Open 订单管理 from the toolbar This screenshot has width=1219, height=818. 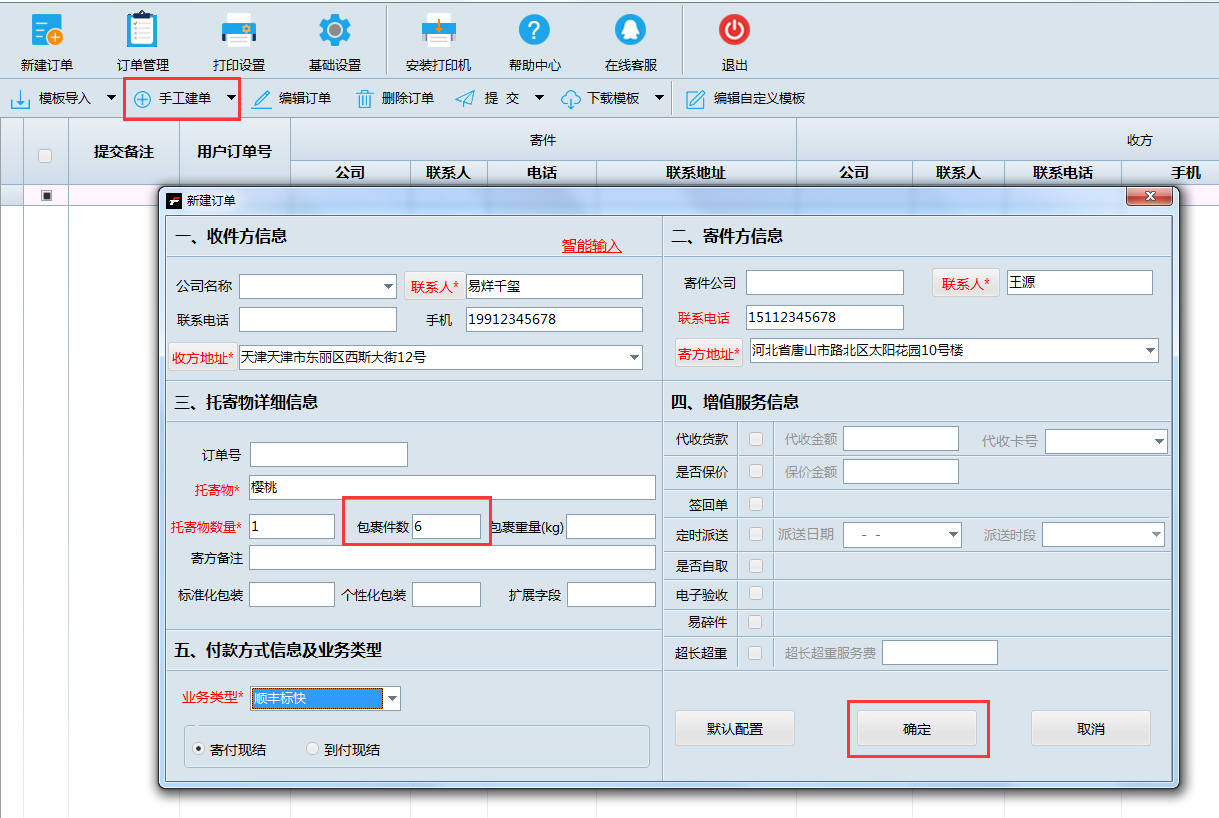(x=141, y=38)
